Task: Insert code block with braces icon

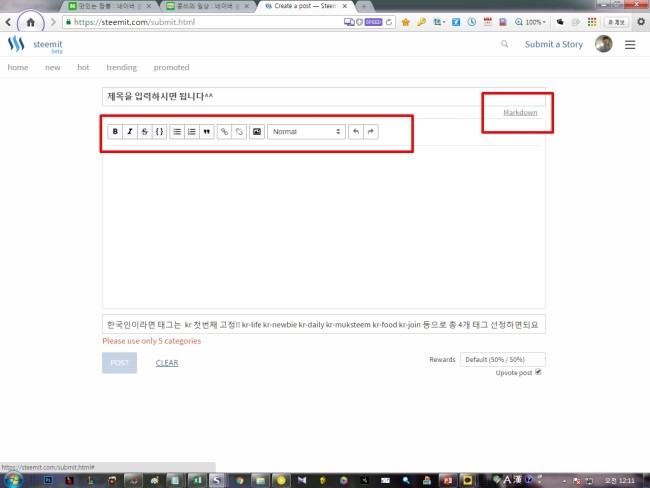Action: click(160, 131)
